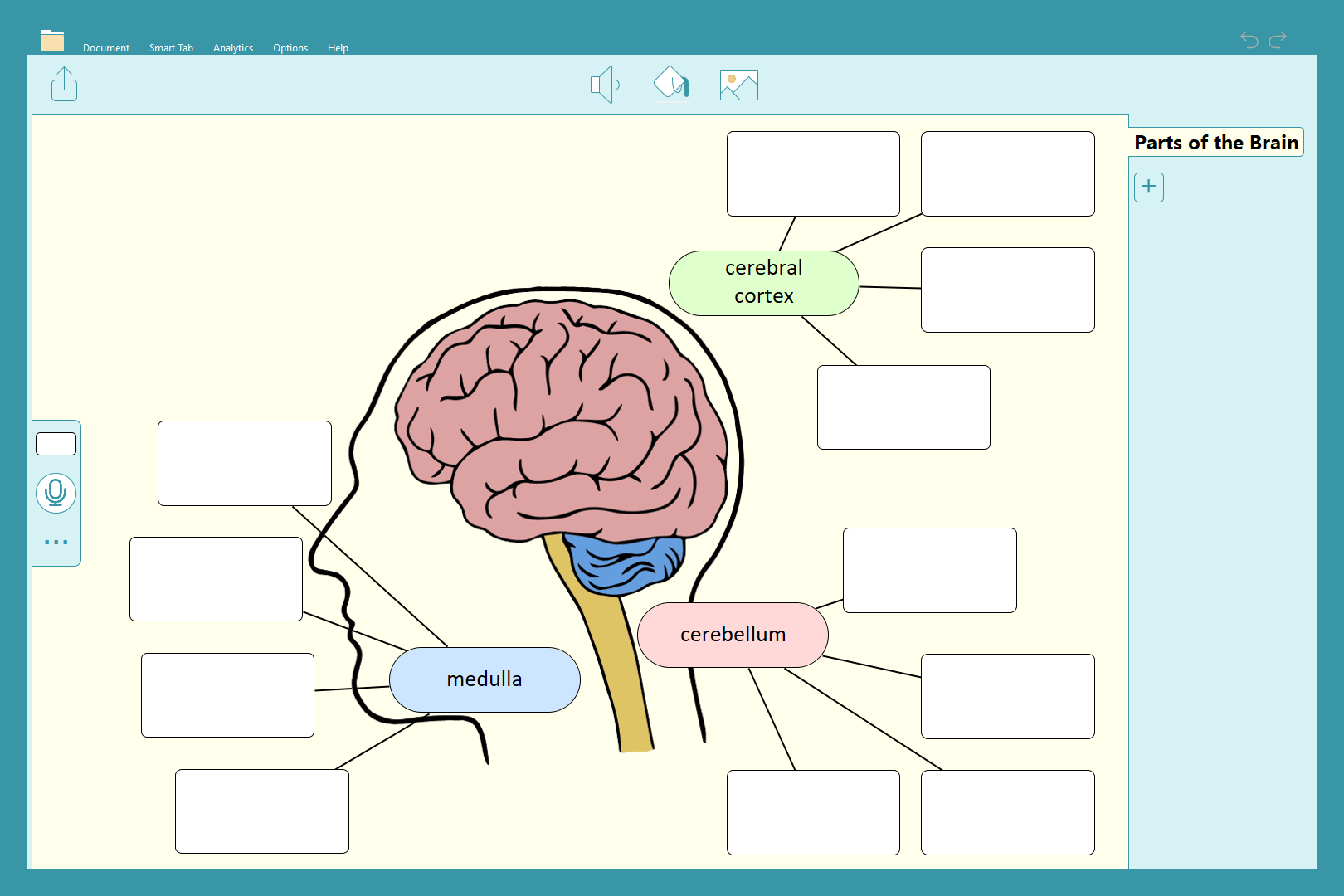Viewport: 1344px width, 896px height.
Task: Click the Parts of the Brain title
Action: 1215,143
